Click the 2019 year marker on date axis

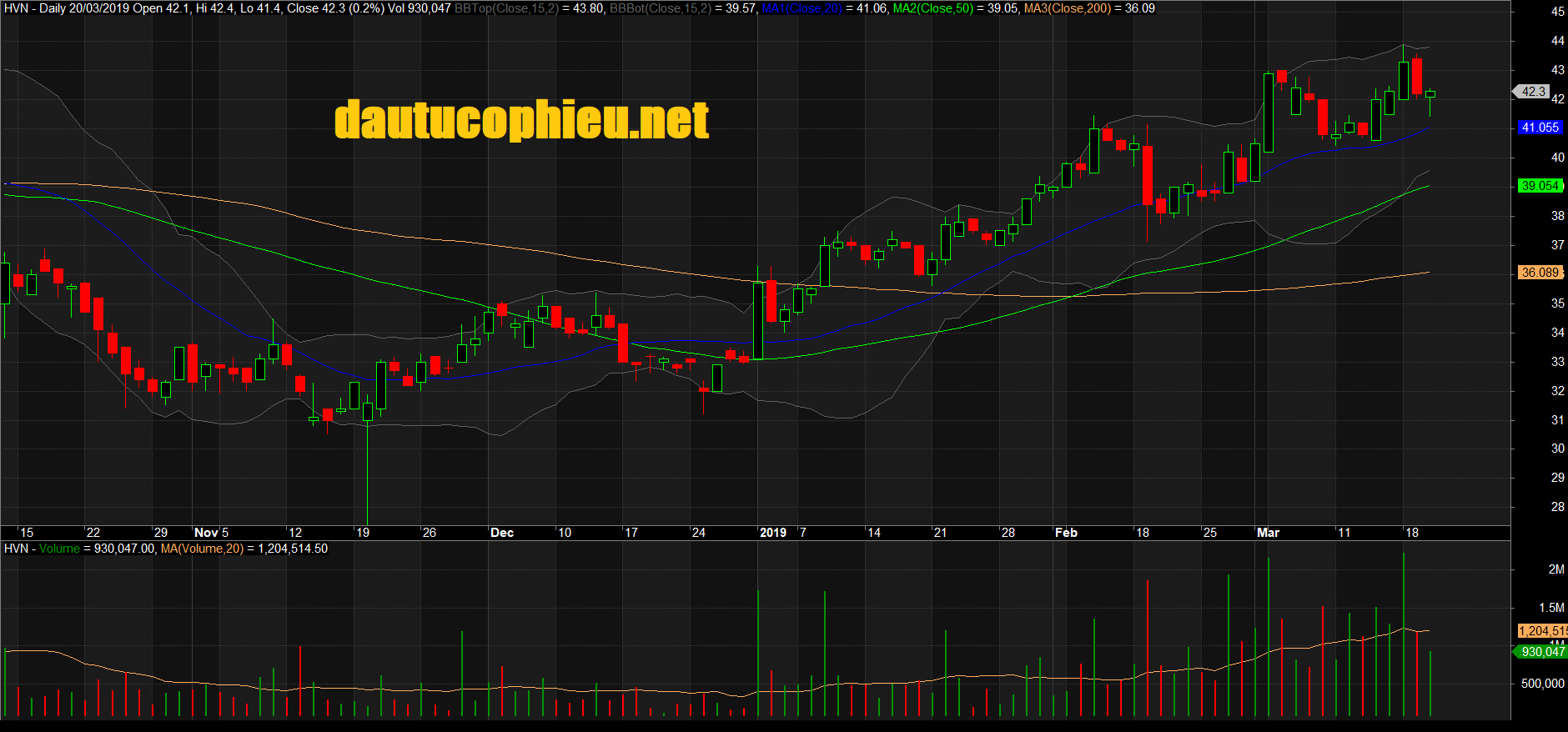(x=773, y=533)
